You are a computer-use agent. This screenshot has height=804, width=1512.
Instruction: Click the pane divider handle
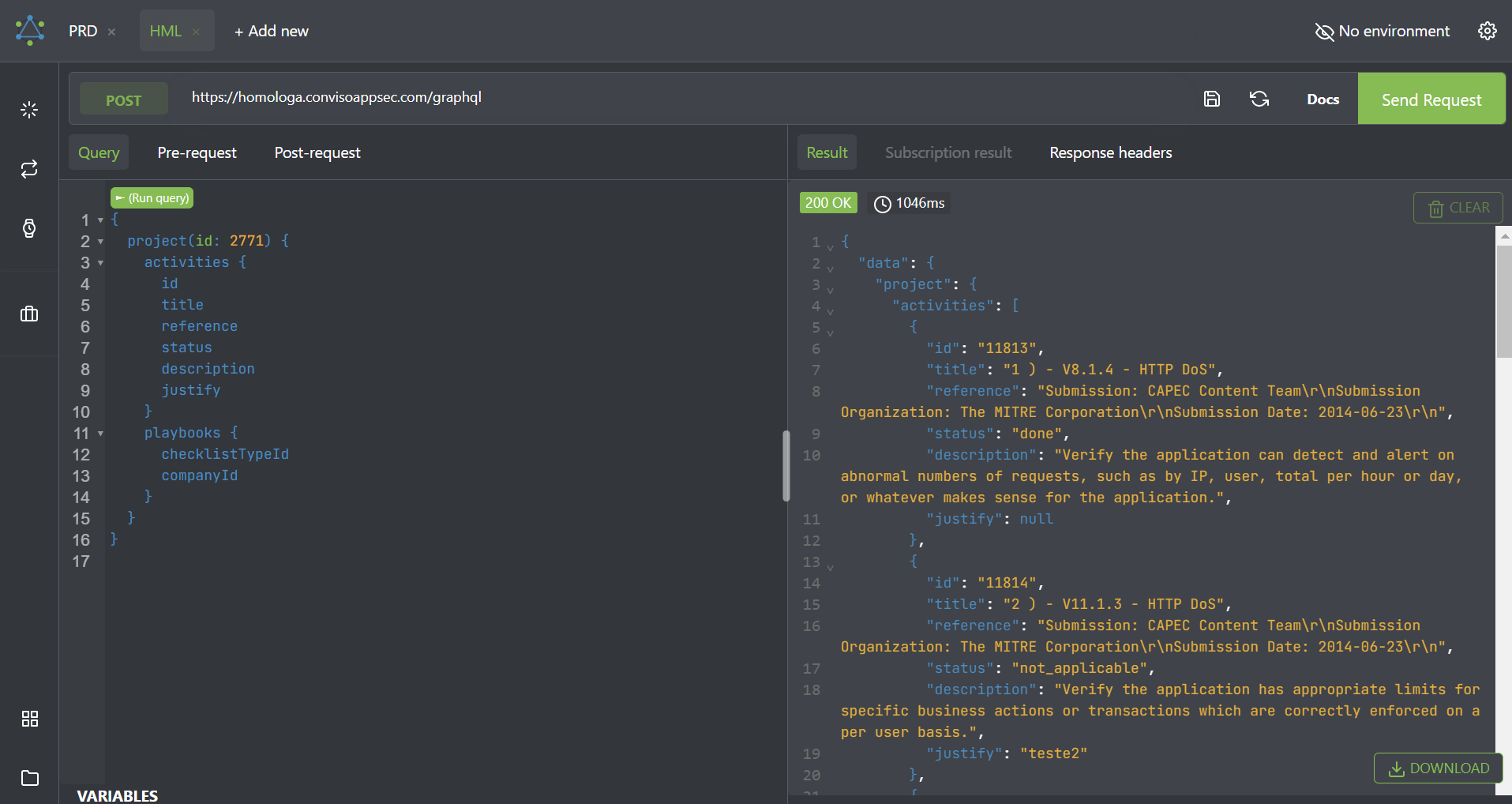(x=786, y=466)
